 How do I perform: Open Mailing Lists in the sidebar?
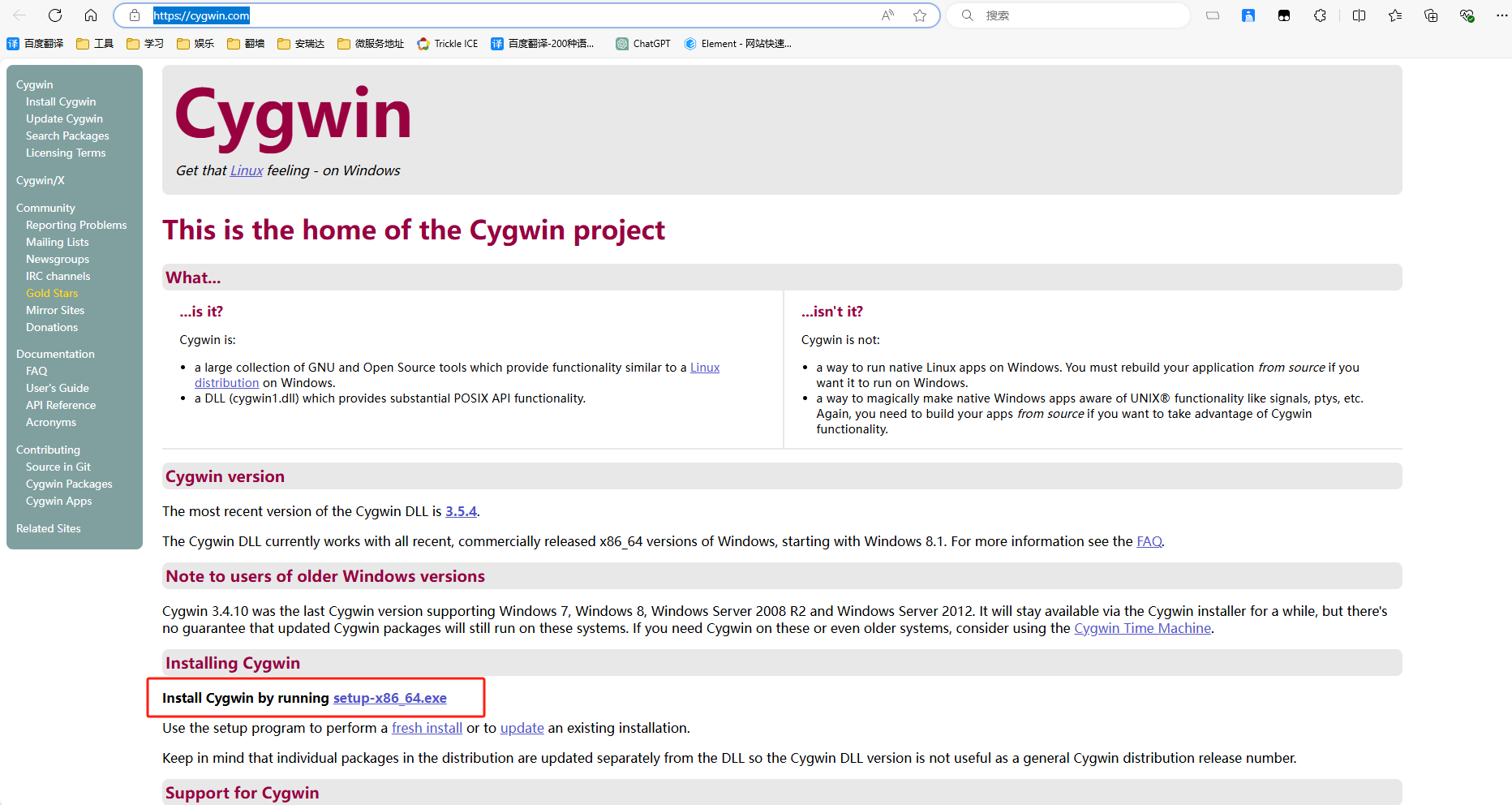click(x=58, y=242)
